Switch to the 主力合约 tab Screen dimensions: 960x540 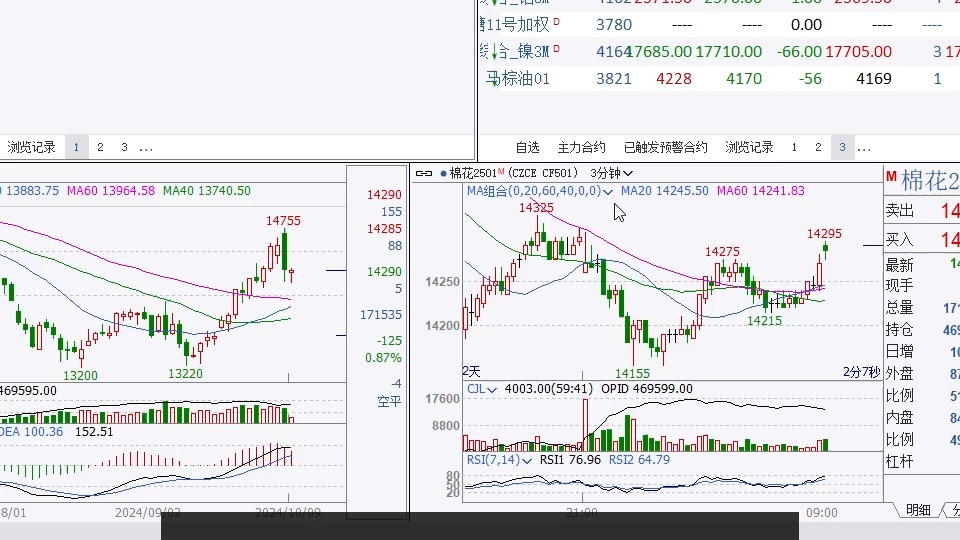pyautogui.click(x=581, y=147)
